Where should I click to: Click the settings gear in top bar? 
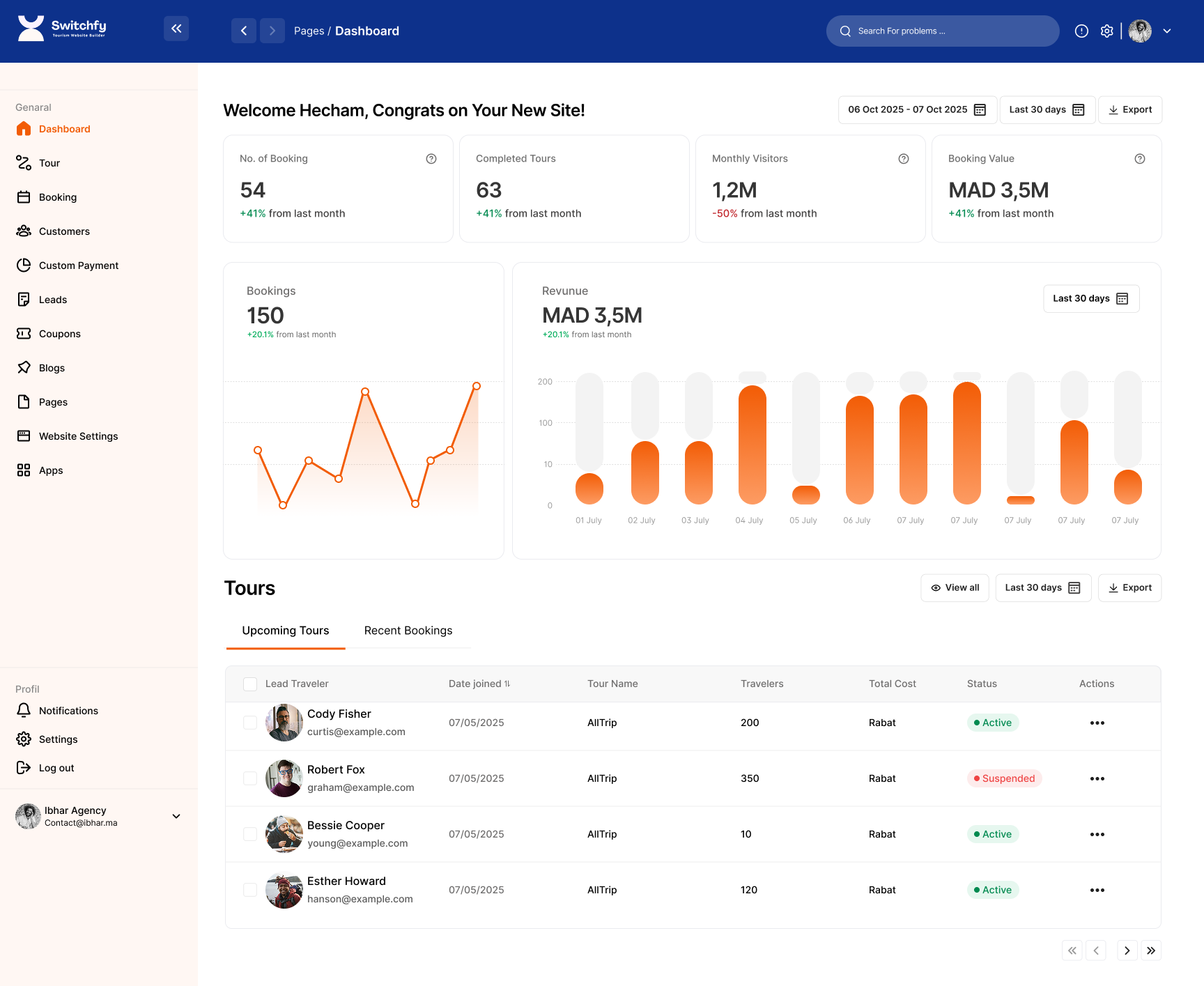[1106, 31]
